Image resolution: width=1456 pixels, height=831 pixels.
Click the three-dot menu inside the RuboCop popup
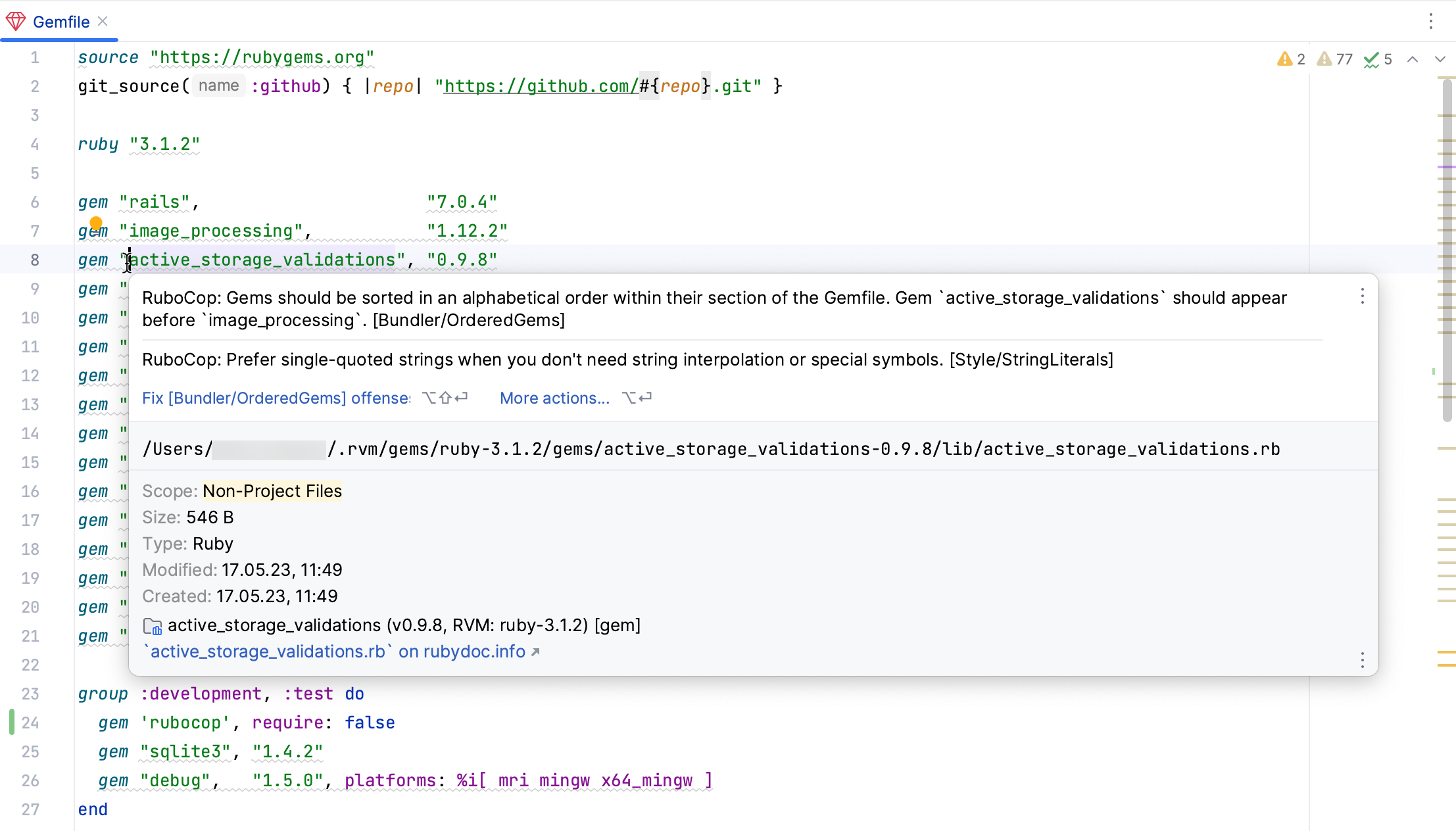[x=1362, y=297]
